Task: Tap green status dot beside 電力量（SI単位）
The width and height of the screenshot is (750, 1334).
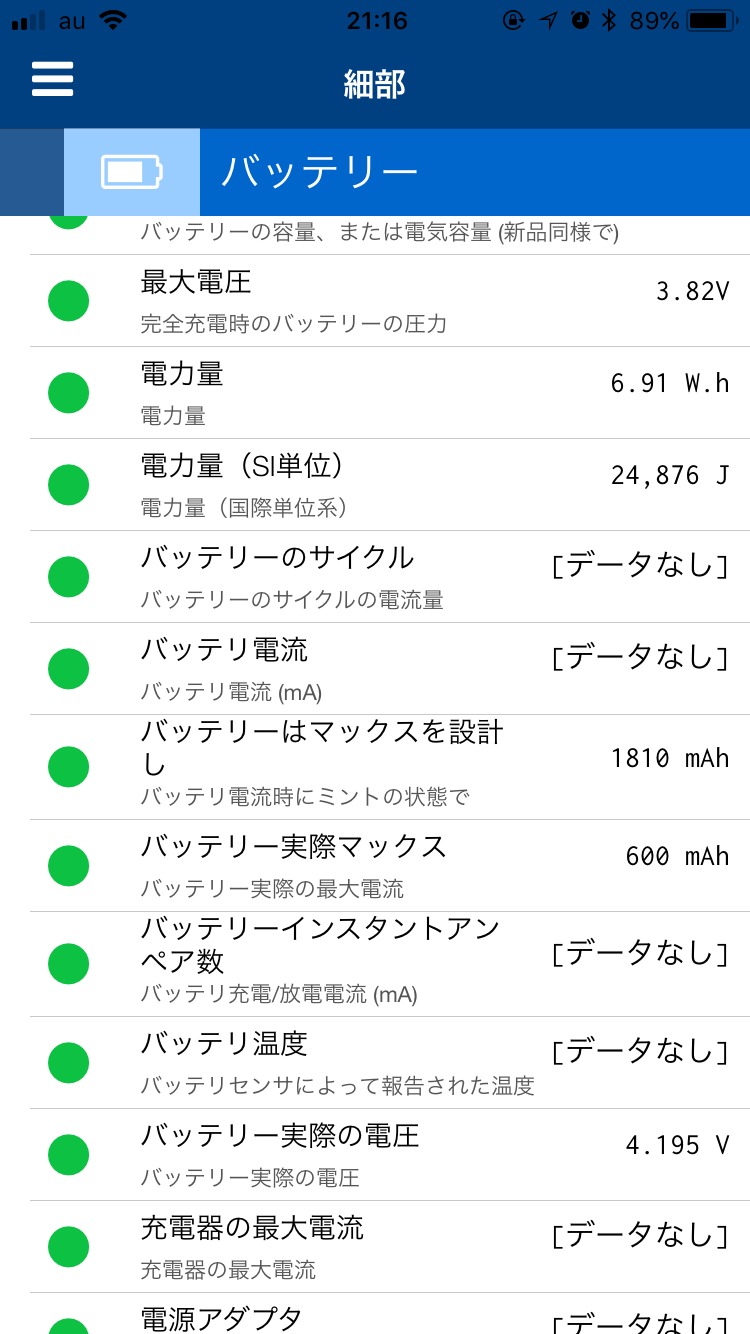Action: click(x=69, y=485)
